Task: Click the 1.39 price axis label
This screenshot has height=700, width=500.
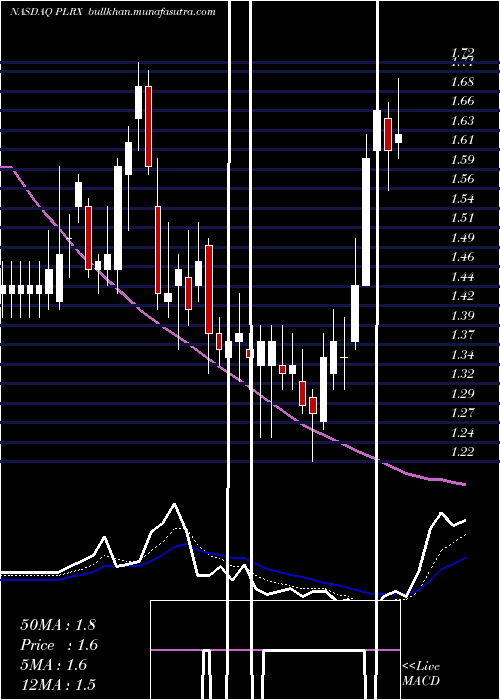Action: pyautogui.click(x=462, y=316)
